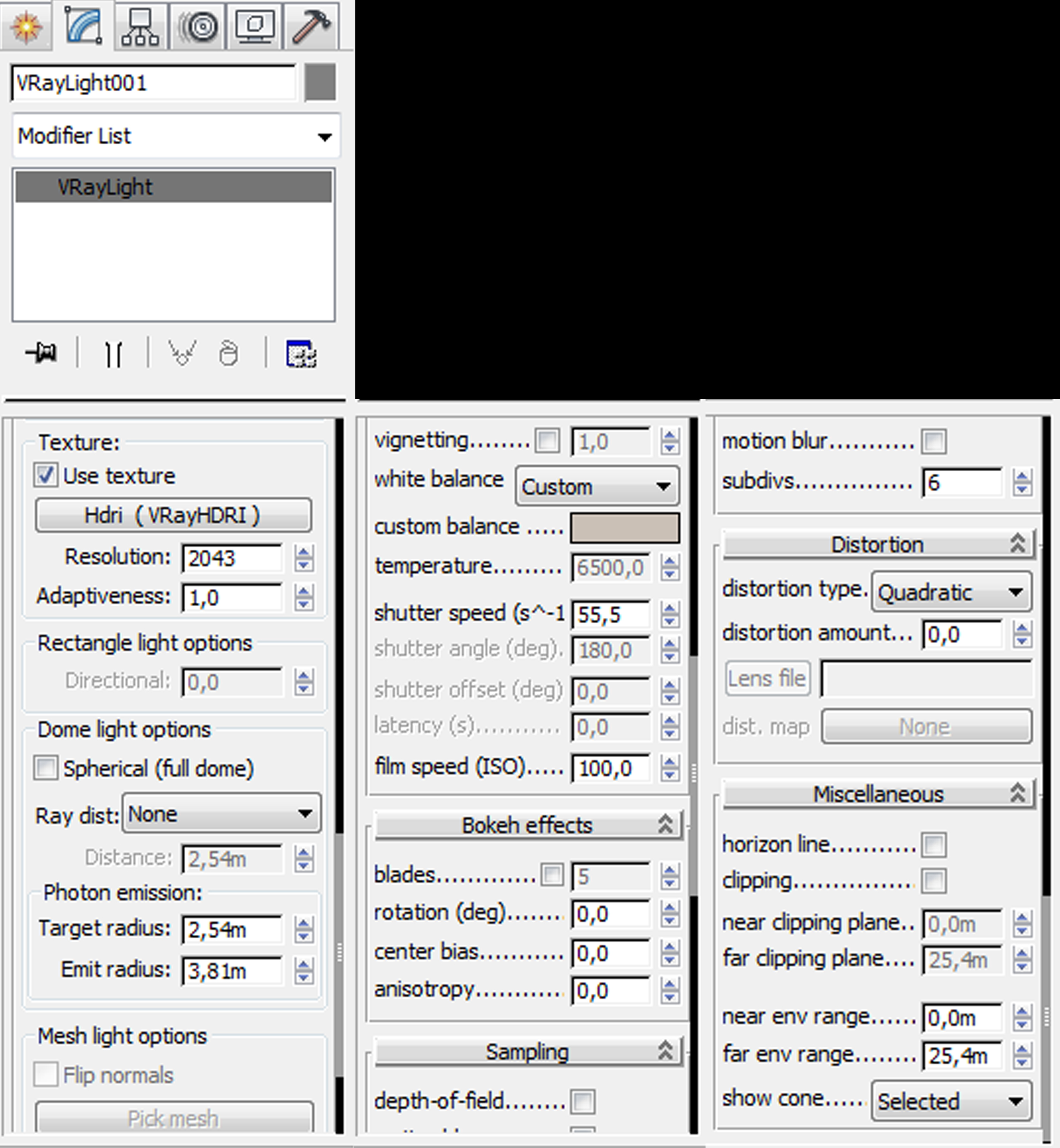This screenshot has width=1060, height=1148.
Task: Open the Create panel sun icon
Action: [26, 26]
